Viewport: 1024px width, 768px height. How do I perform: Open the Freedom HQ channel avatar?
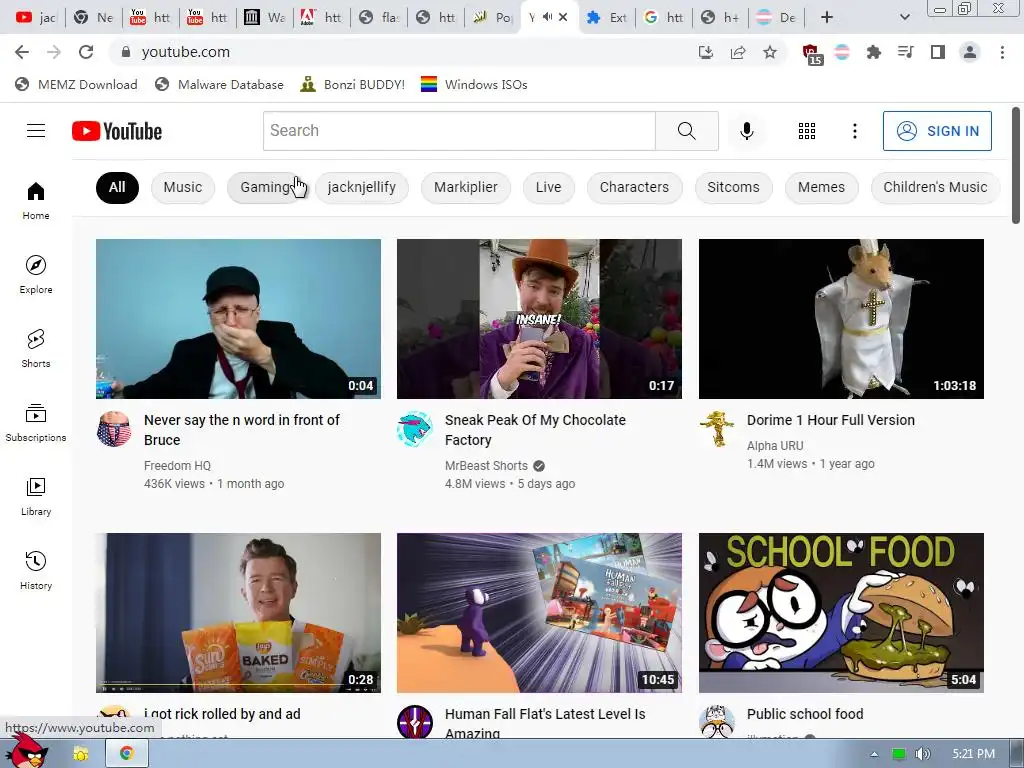(x=114, y=429)
